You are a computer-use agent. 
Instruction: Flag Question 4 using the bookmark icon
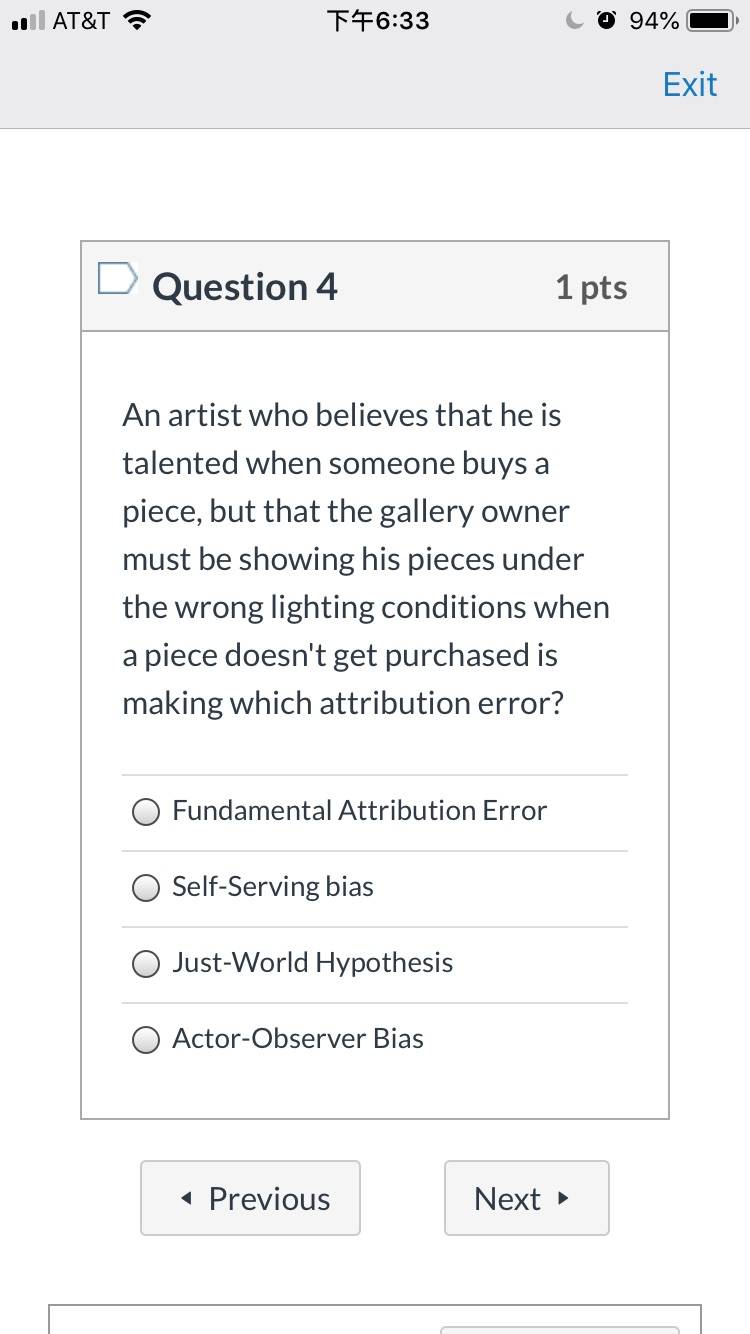115,279
